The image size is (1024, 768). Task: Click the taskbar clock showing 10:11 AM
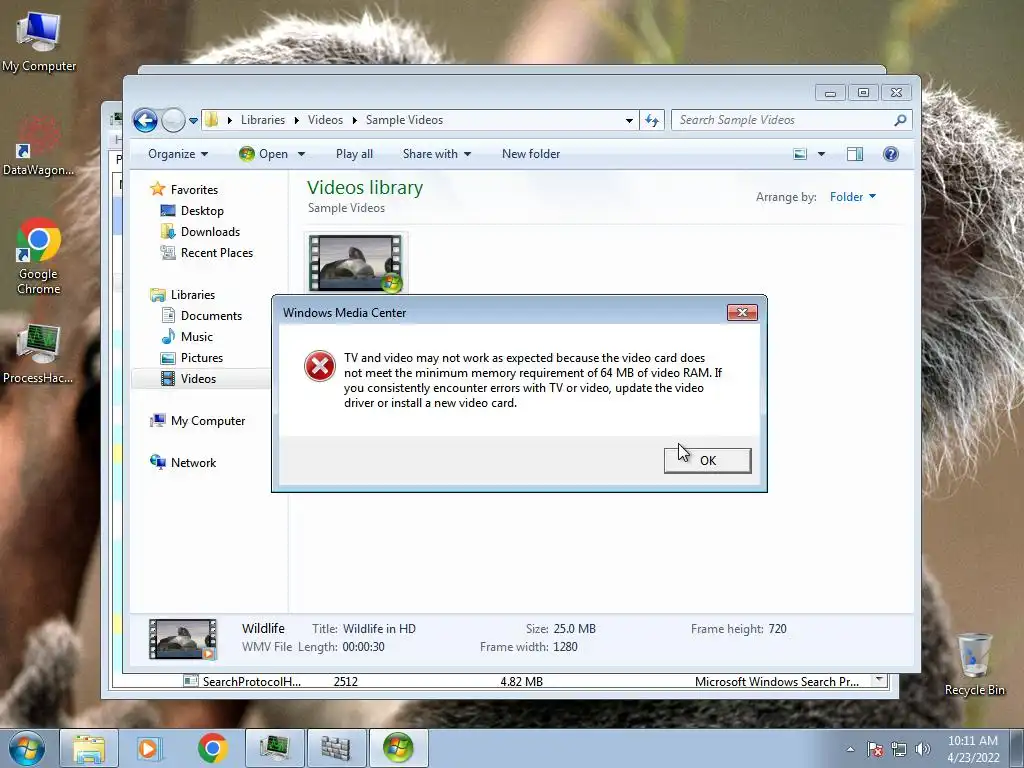pos(972,748)
